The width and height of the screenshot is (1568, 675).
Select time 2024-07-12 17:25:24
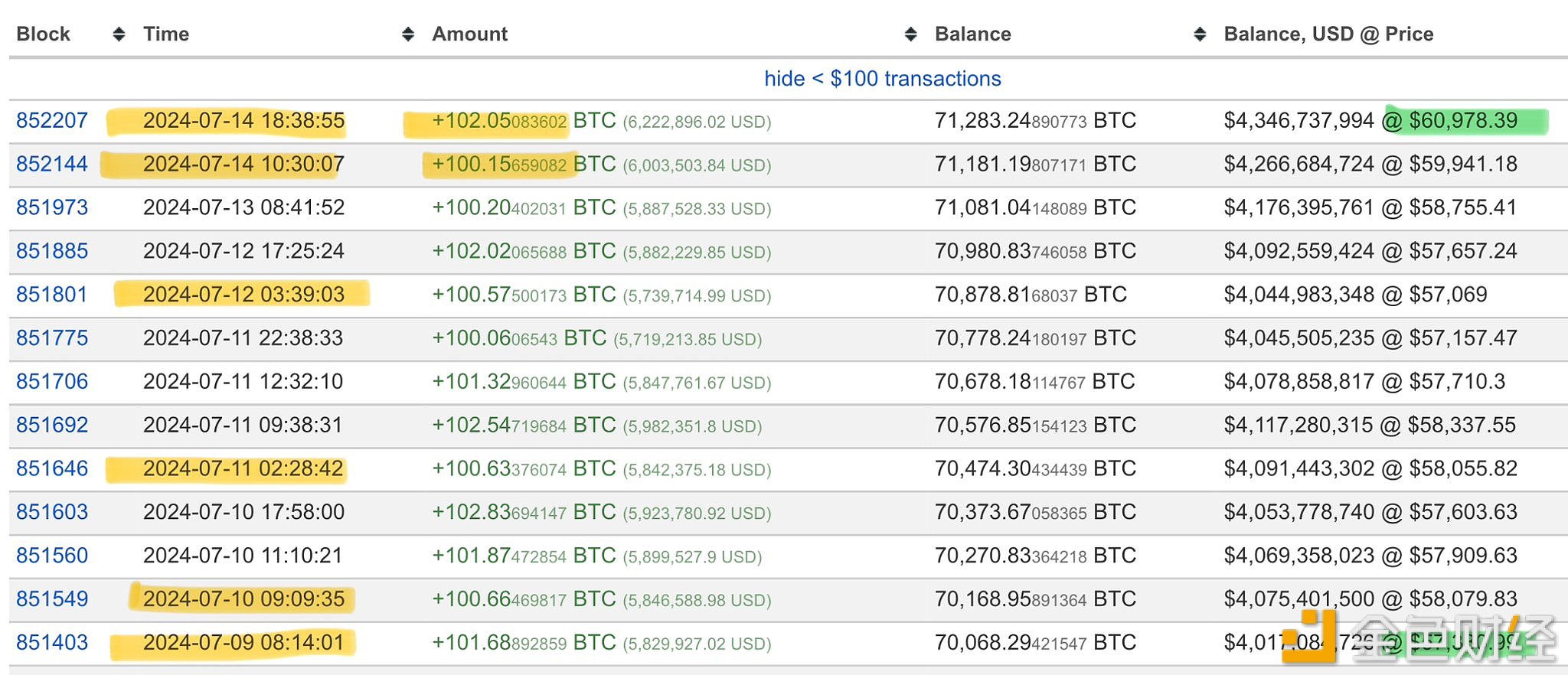click(243, 252)
